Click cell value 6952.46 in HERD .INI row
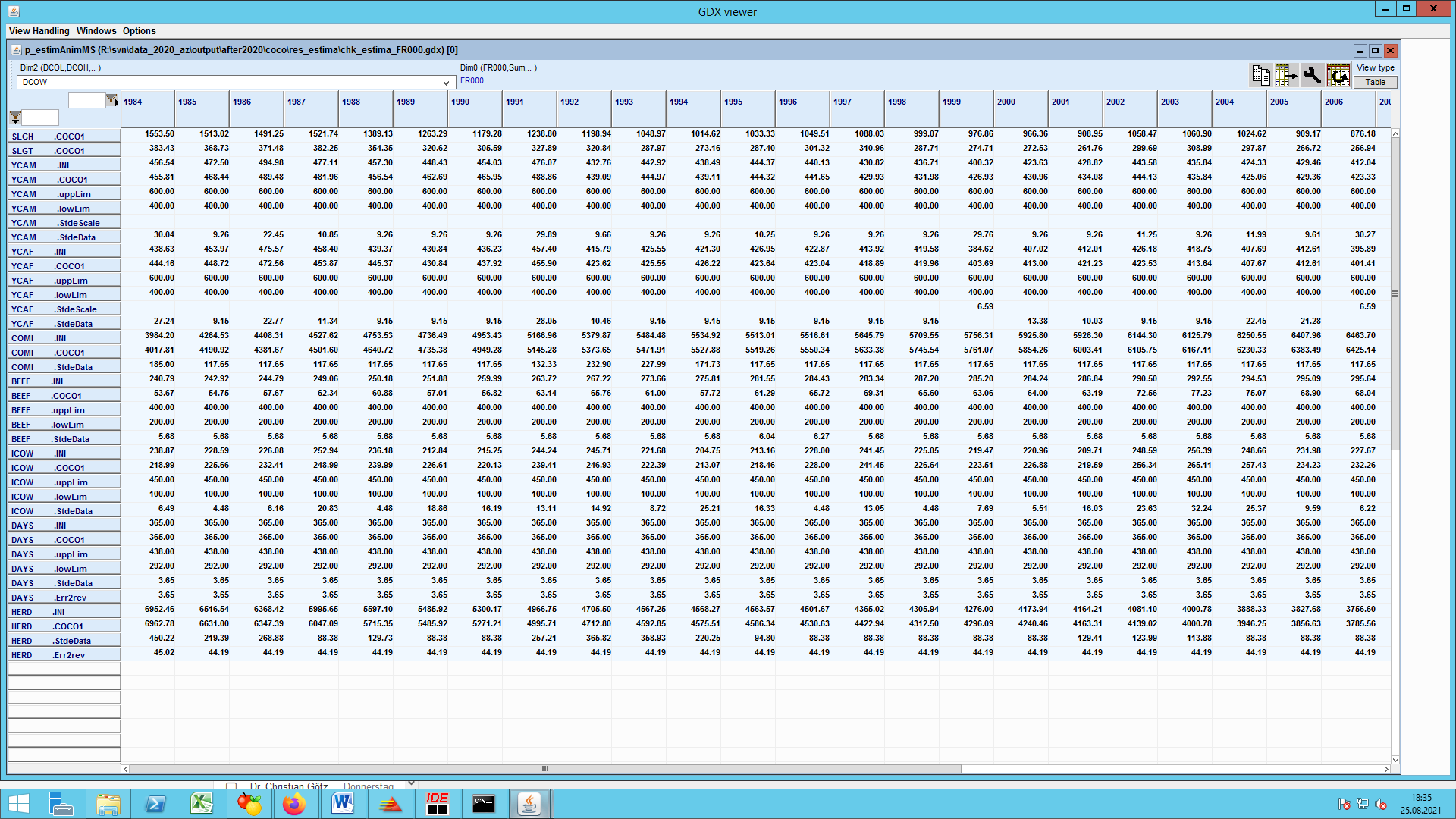1456x819 pixels. (x=159, y=609)
